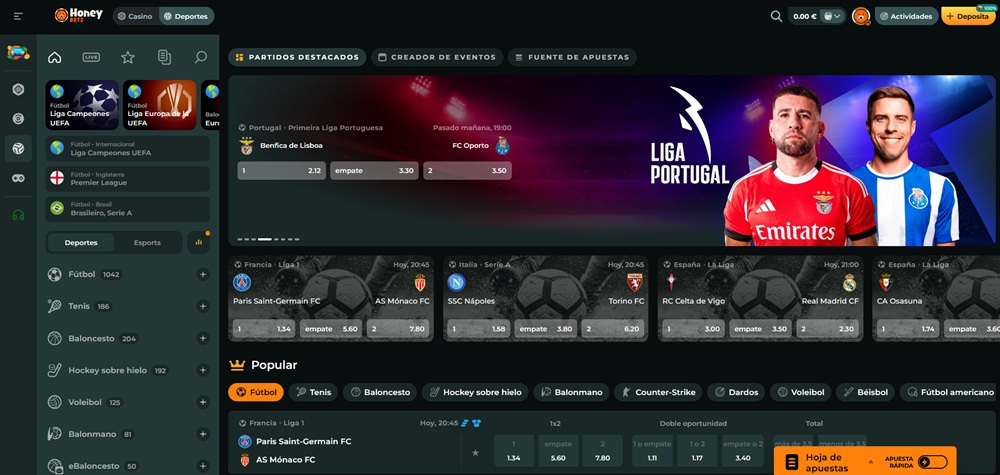The image size is (1000, 475).
Task: Click the RC Celta de Vigo crest
Action: [670, 282]
